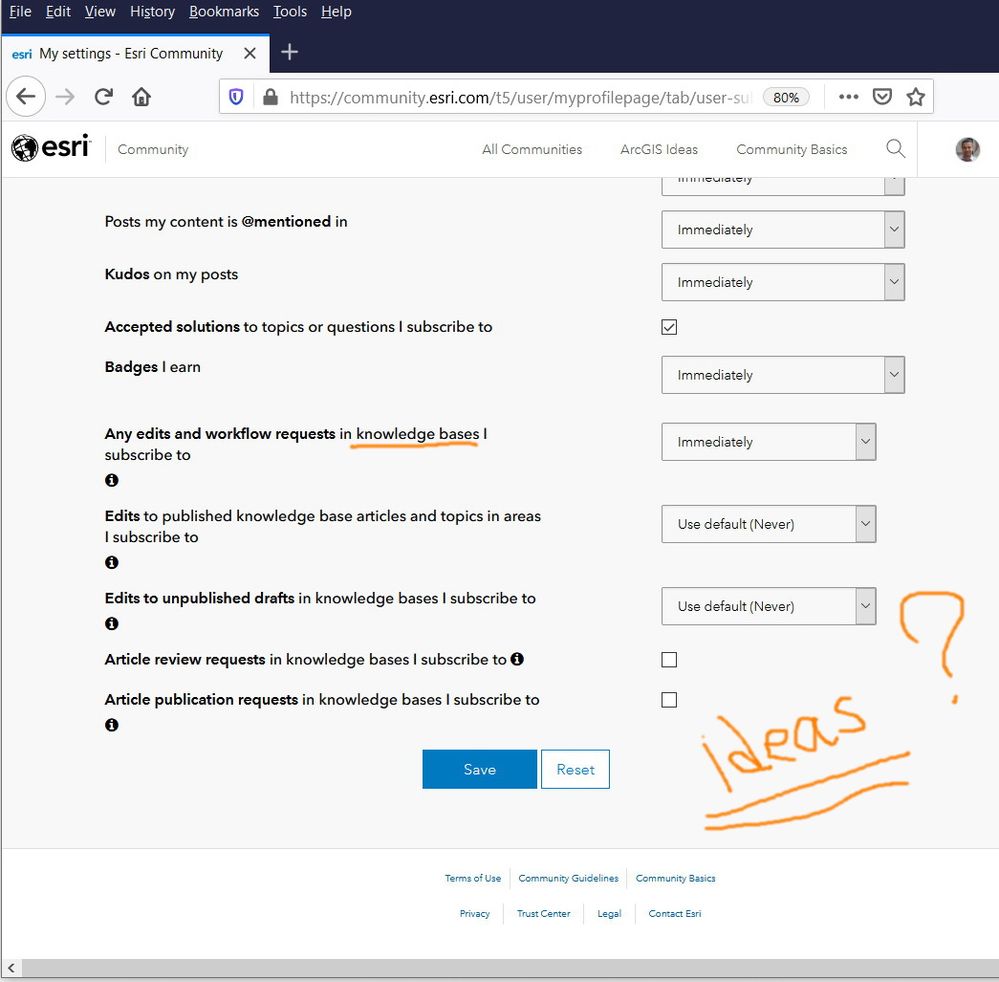
Task: Open the Edit menu
Action: click(x=58, y=11)
